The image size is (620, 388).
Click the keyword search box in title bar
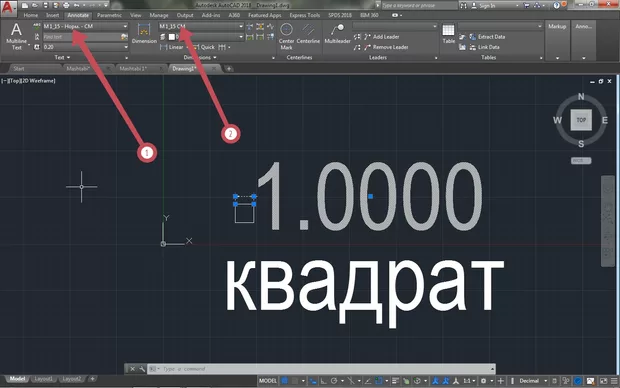pyautogui.click(x=419, y=6)
